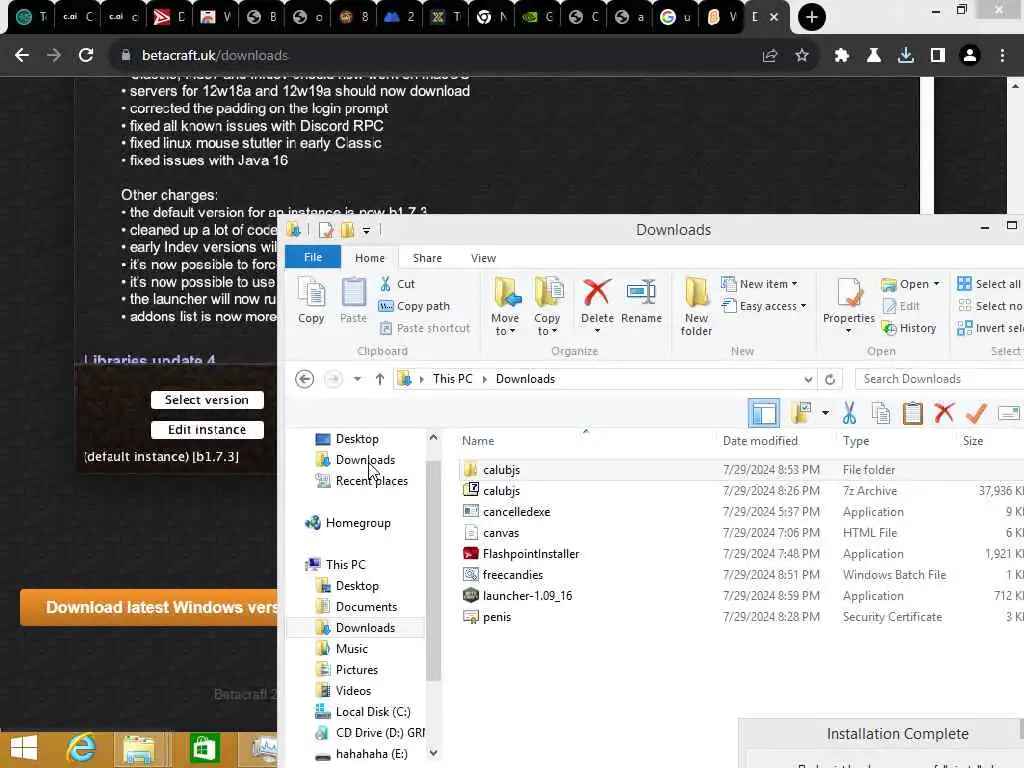Open Chrome extensions puzzle icon
The width and height of the screenshot is (1024, 768).
coord(842,56)
